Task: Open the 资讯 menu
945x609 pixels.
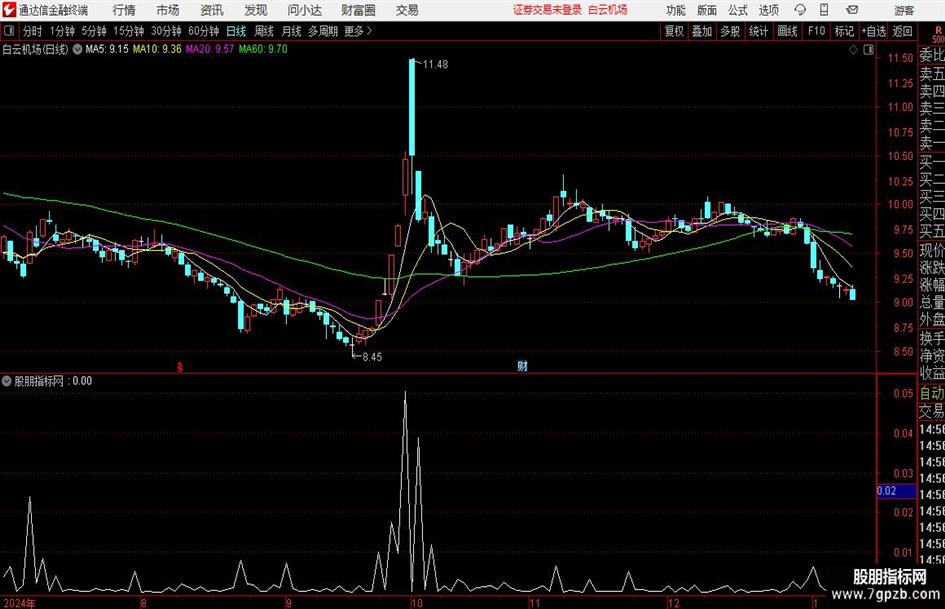Action: click(x=212, y=10)
